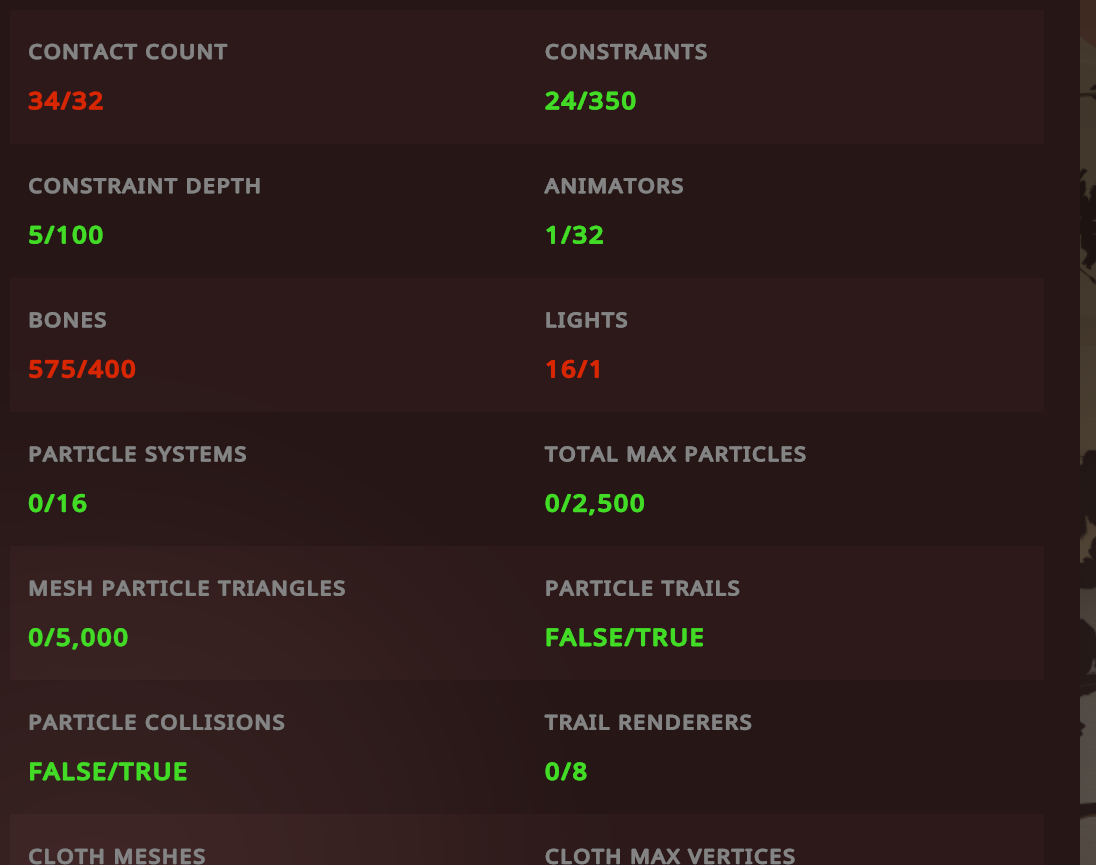
Task: Select the Constraints 24/350 value
Action: click(591, 101)
